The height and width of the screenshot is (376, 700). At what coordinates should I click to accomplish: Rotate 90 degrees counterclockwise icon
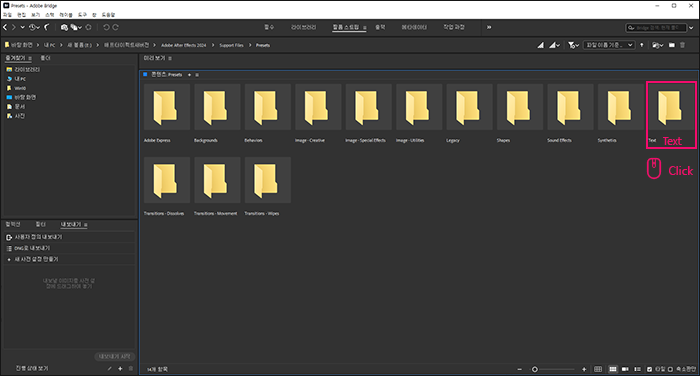pos(106,27)
